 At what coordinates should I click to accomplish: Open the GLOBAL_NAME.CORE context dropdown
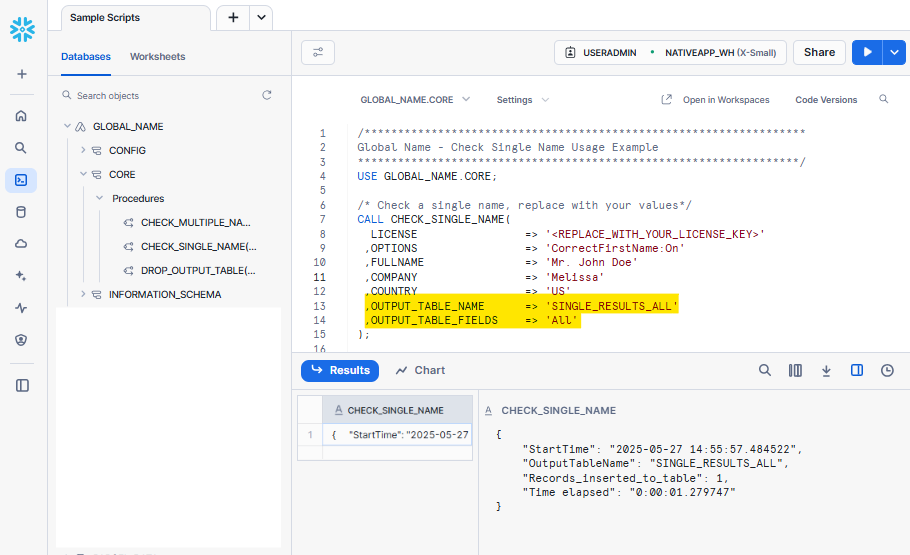[x=415, y=100]
